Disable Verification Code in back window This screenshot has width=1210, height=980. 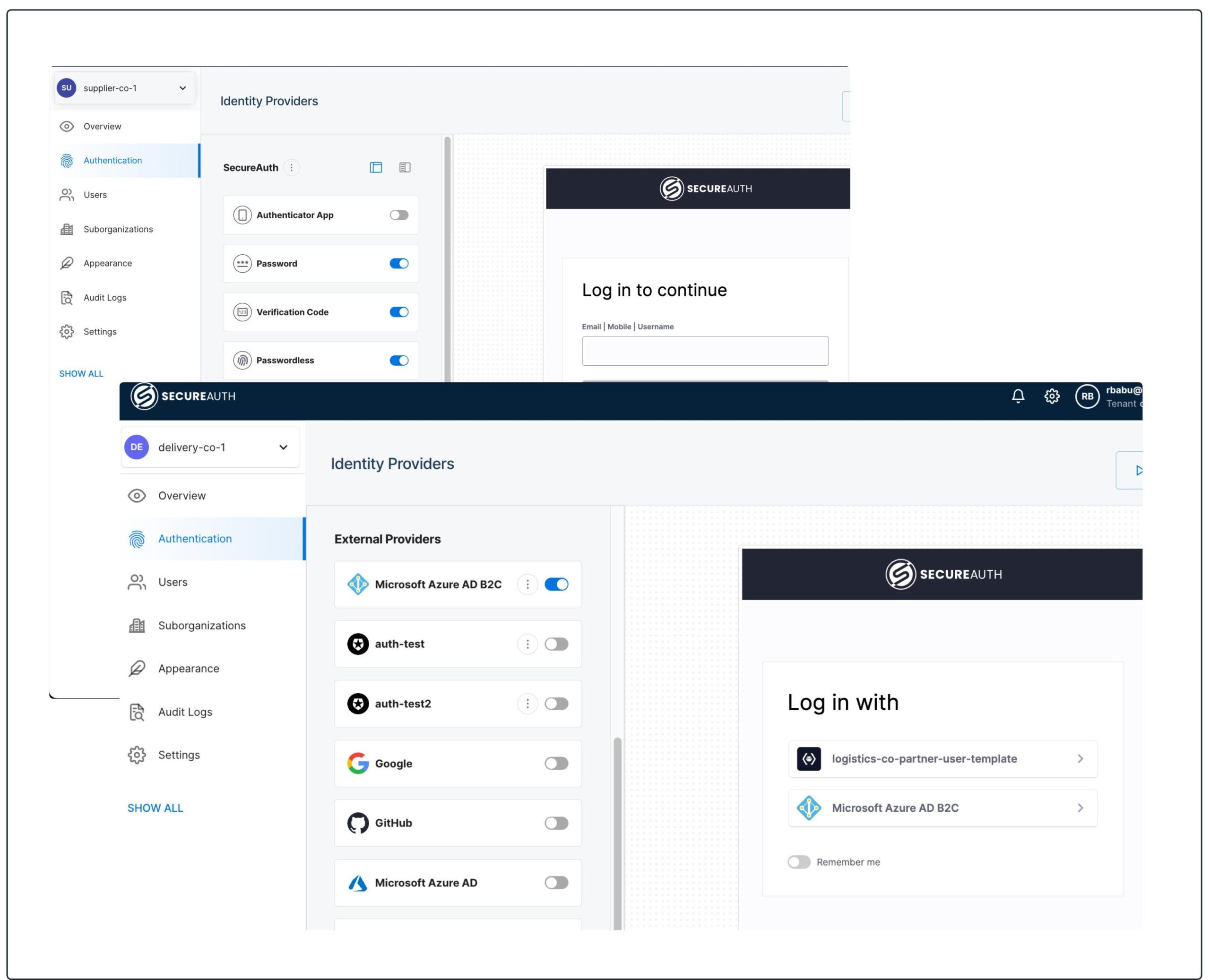click(x=399, y=312)
